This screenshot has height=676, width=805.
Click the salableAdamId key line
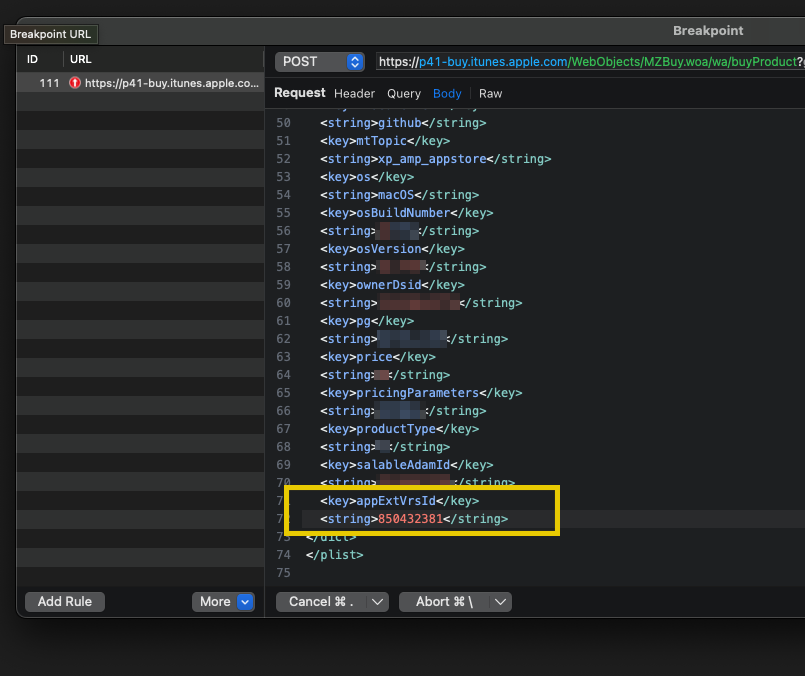click(407, 465)
